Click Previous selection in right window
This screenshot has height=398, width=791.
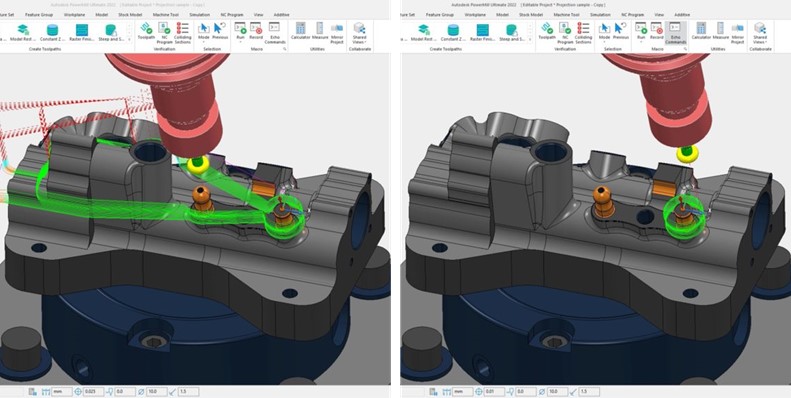tap(620, 31)
